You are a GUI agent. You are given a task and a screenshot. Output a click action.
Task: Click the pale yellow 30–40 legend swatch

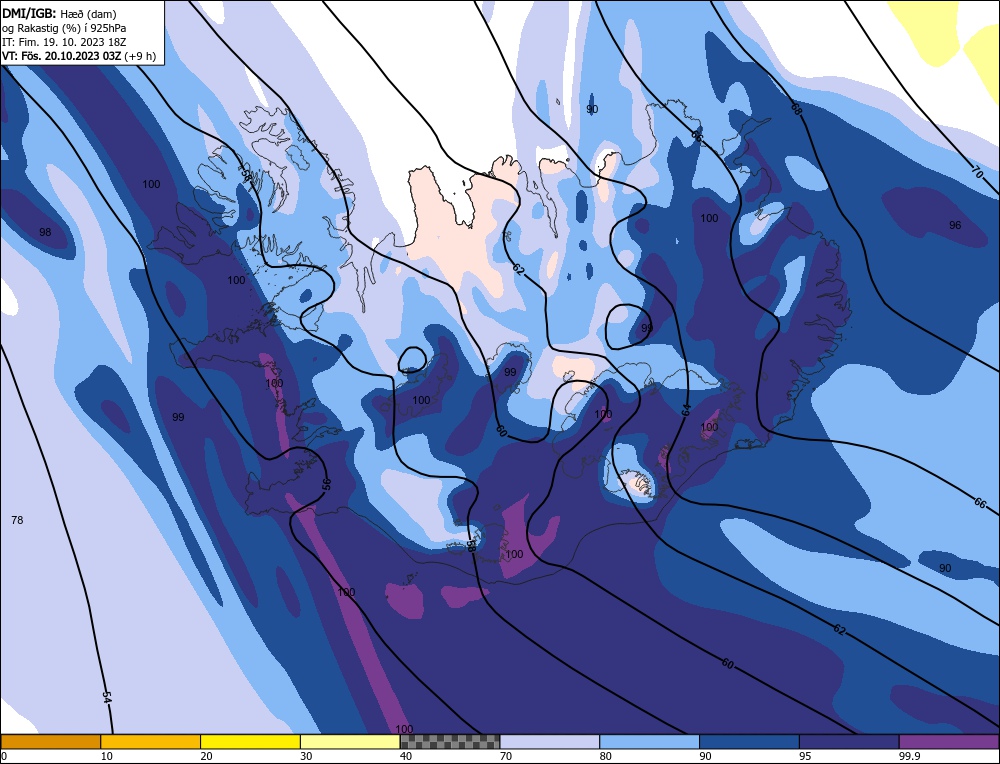350,741
